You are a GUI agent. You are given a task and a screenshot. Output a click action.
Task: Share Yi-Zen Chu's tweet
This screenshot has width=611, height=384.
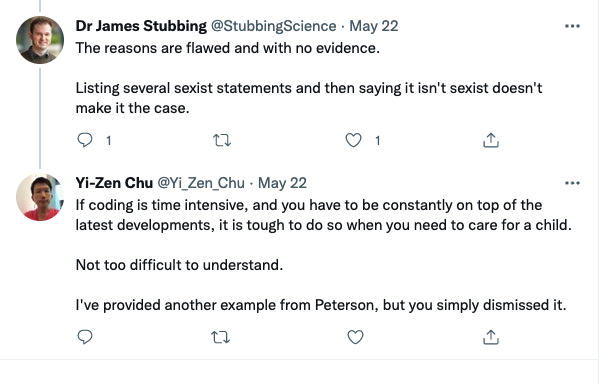pos(491,337)
